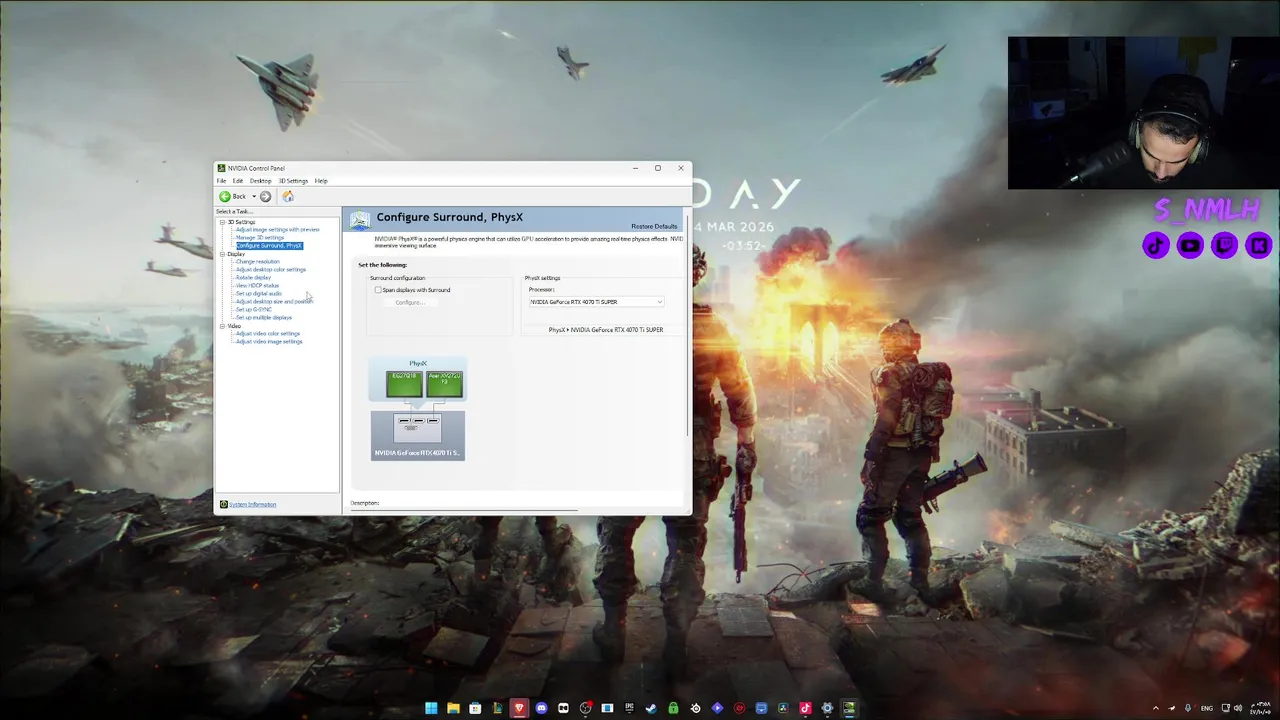
Task: Click Kick icon in stream overlay
Action: (x=1258, y=245)
